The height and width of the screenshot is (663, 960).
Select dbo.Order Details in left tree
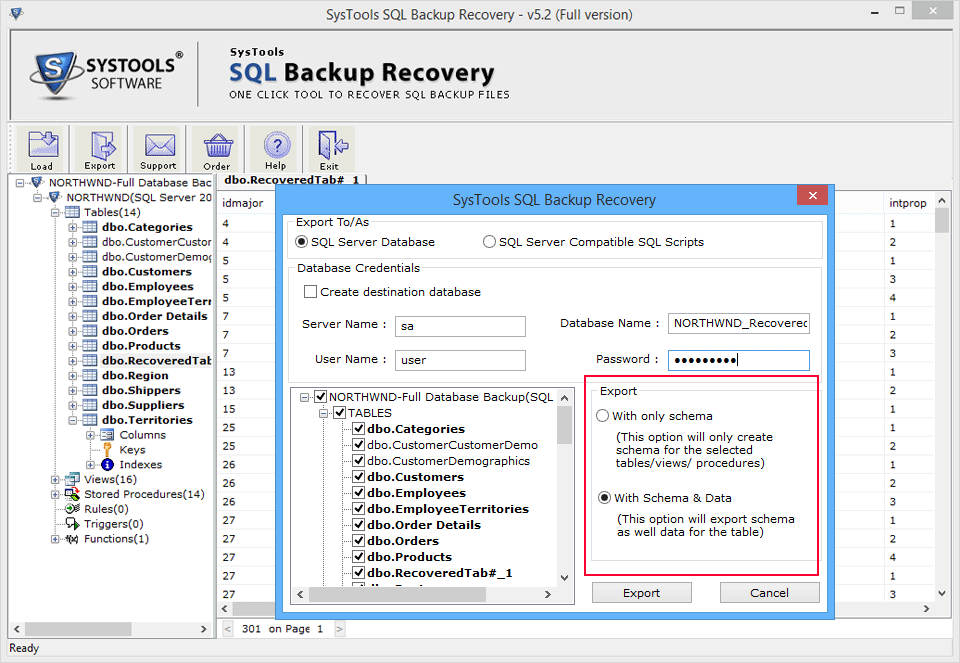pyautogui.click(x=155, y=316)
